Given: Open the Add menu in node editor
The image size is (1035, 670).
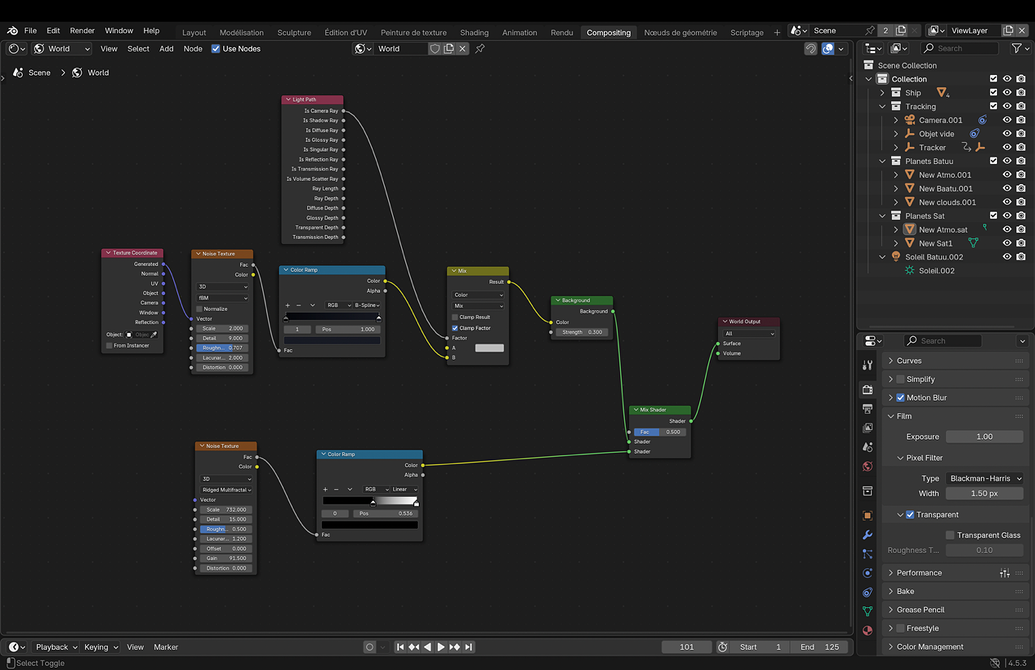Looking at the screenshot, I should click(166, 48).
